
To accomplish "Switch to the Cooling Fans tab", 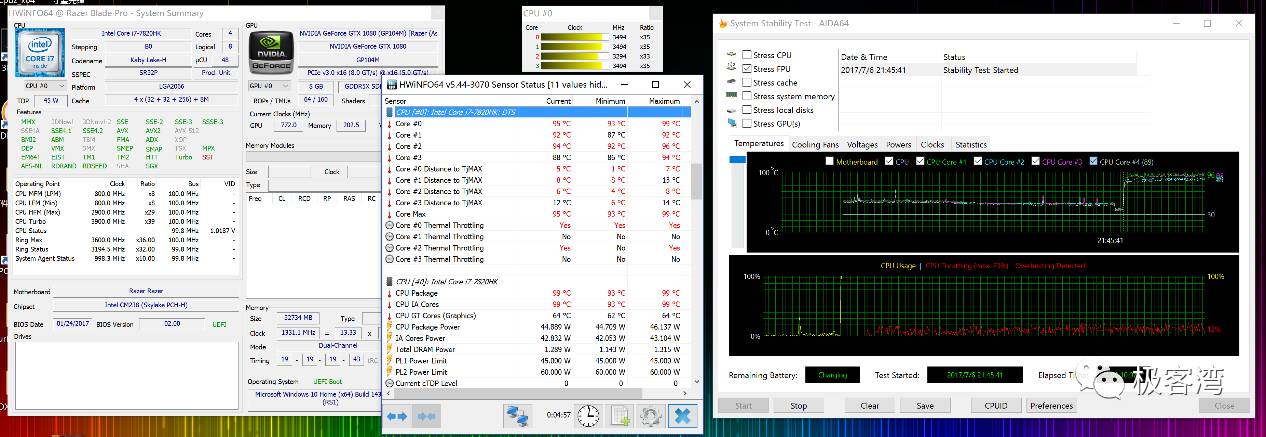I will click(815, 145).
